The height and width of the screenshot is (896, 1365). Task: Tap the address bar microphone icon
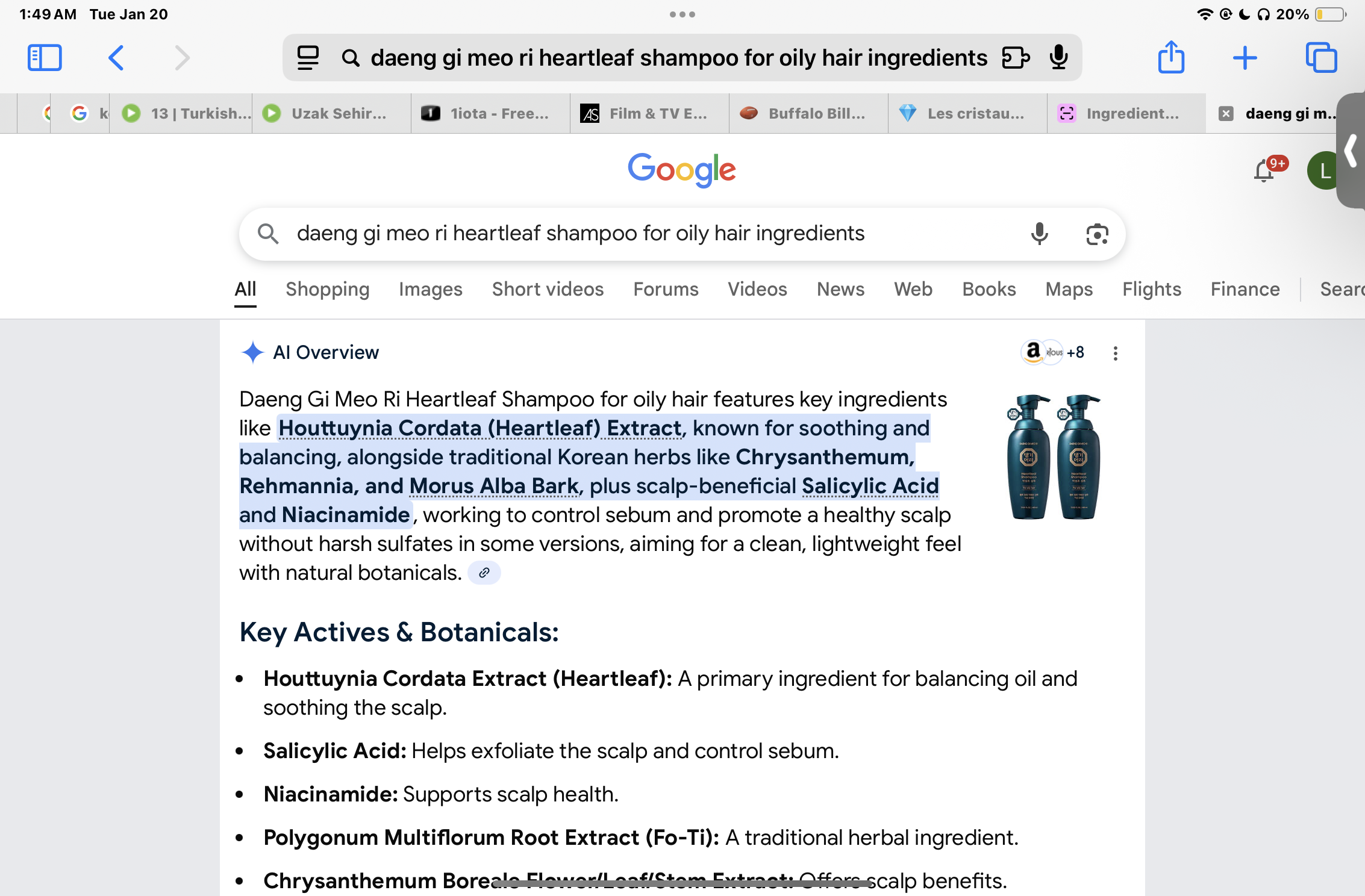pyautogui.click(x=1058, y=58)
